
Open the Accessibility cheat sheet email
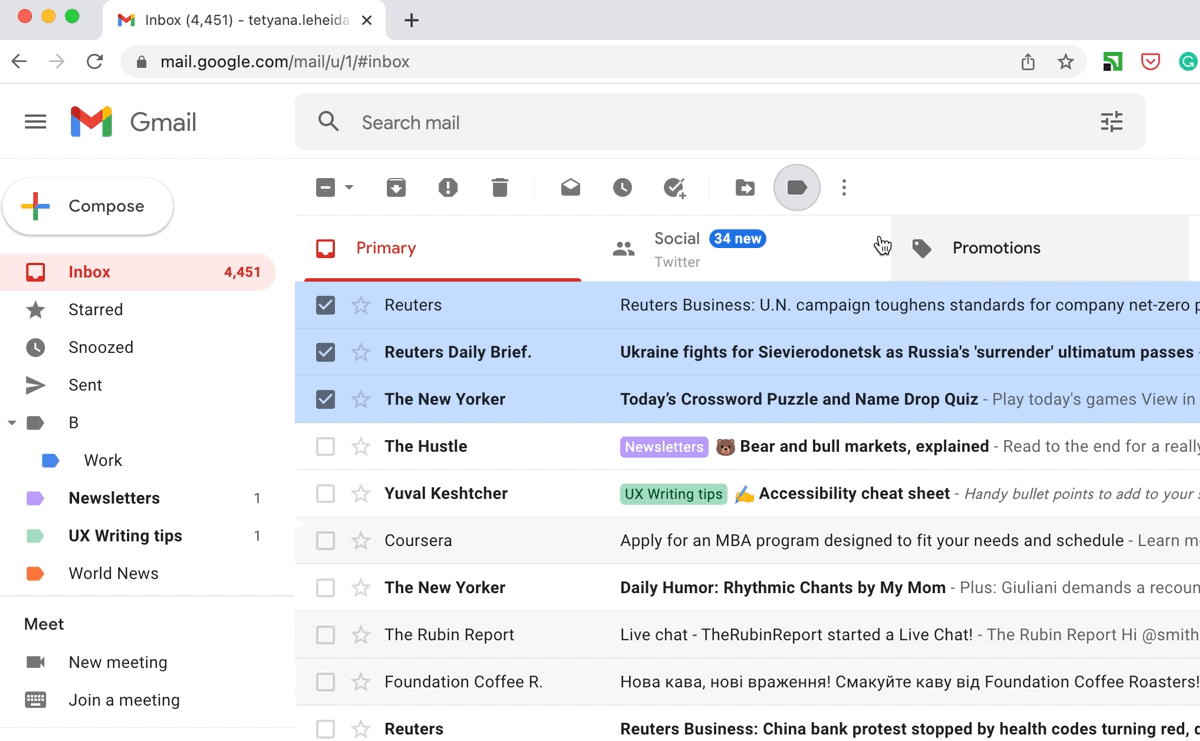coord(854,493)
